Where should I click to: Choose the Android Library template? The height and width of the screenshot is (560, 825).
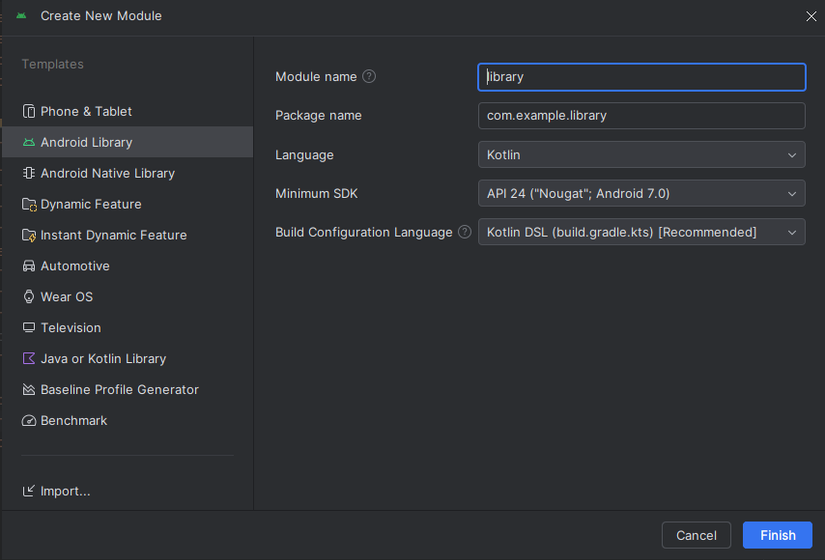127,142
